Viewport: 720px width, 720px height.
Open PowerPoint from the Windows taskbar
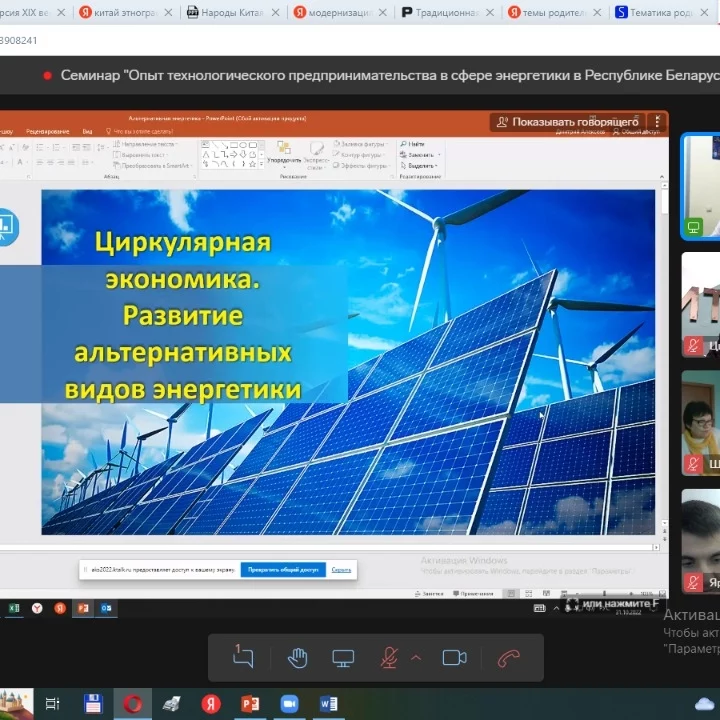click(x=250, y=703)
